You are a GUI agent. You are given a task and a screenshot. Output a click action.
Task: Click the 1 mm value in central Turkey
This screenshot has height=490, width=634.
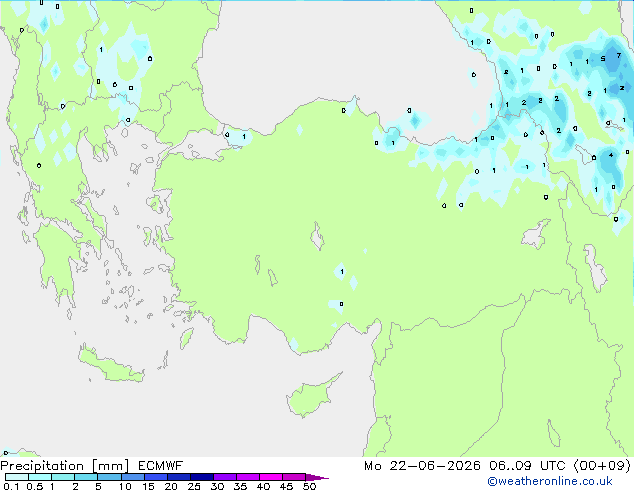click(x=342, y=271)
